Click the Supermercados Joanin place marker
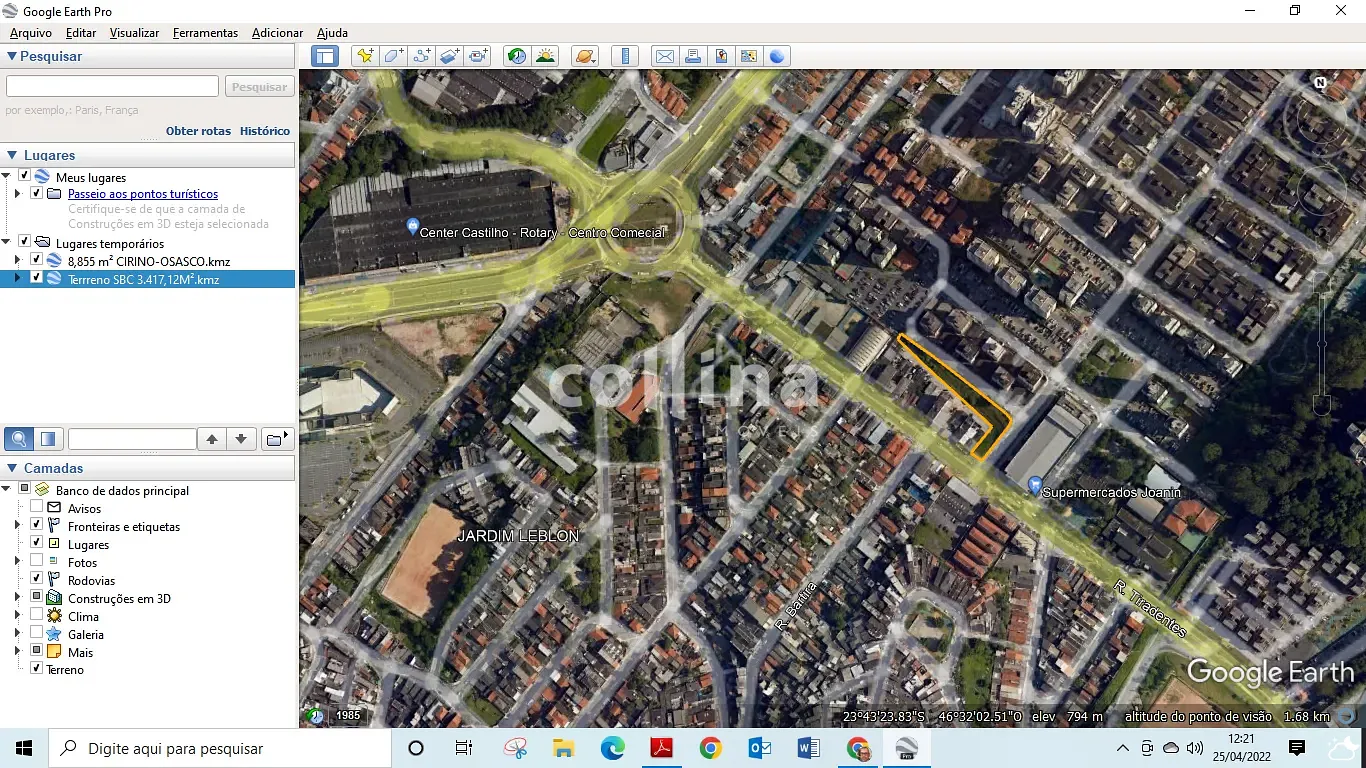This screenshot has width=1366, height=768. [1035, 486]
